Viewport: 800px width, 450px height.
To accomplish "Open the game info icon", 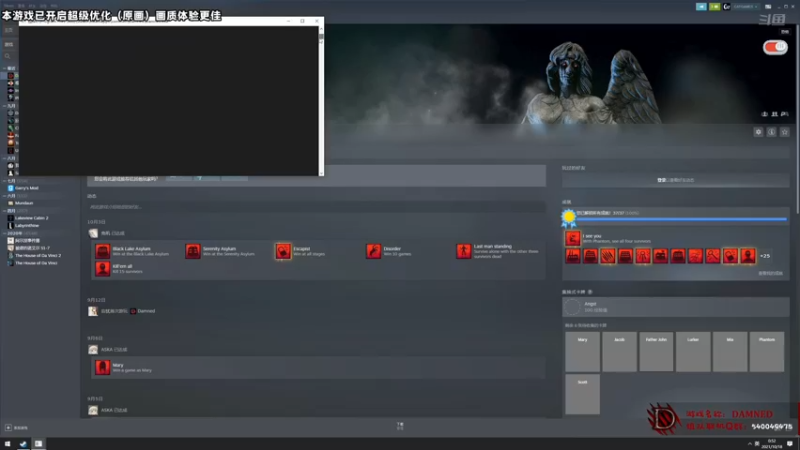I will (x=771, y=132).
